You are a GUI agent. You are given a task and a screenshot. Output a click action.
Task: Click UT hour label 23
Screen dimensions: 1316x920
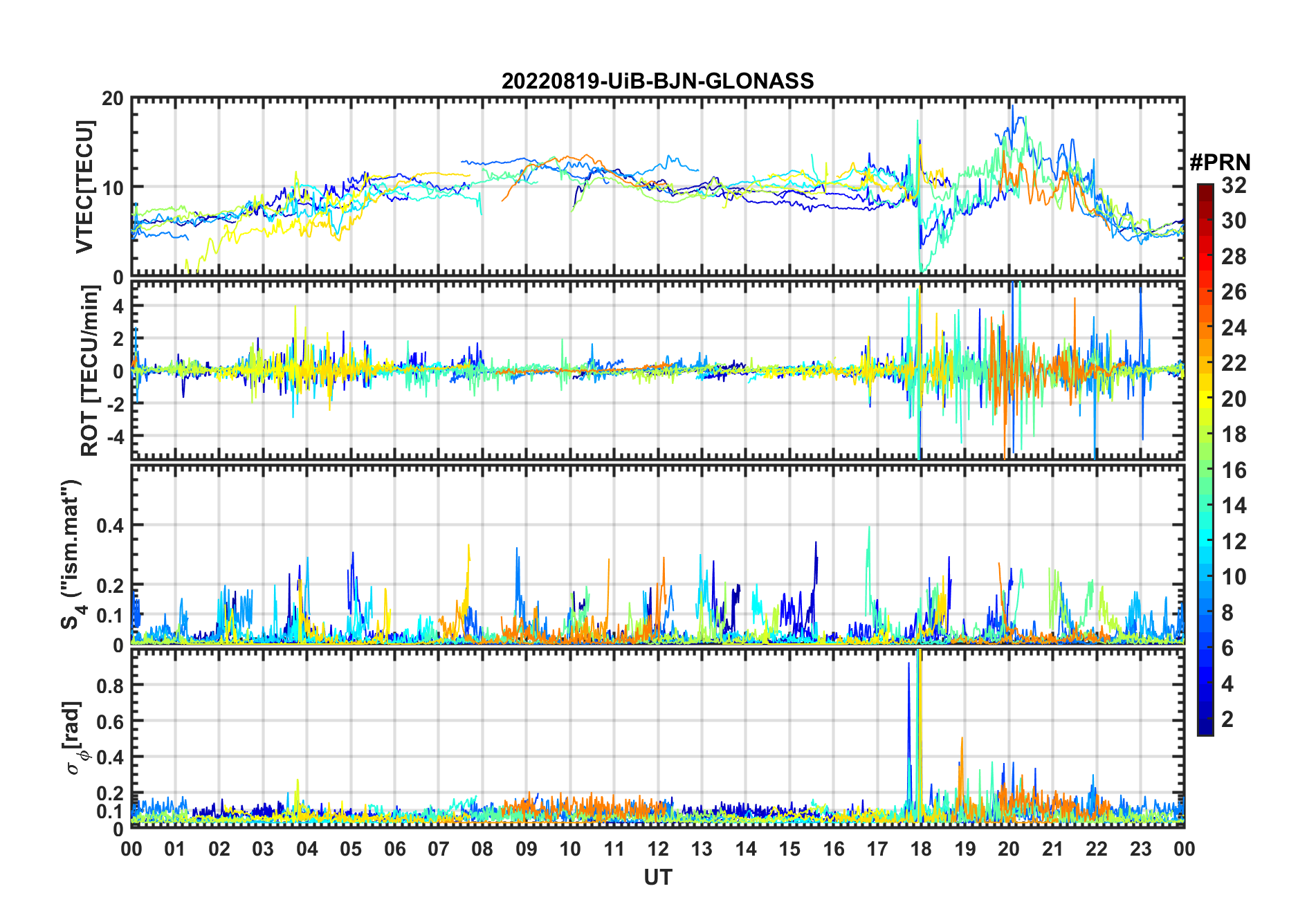(1140, 849)
